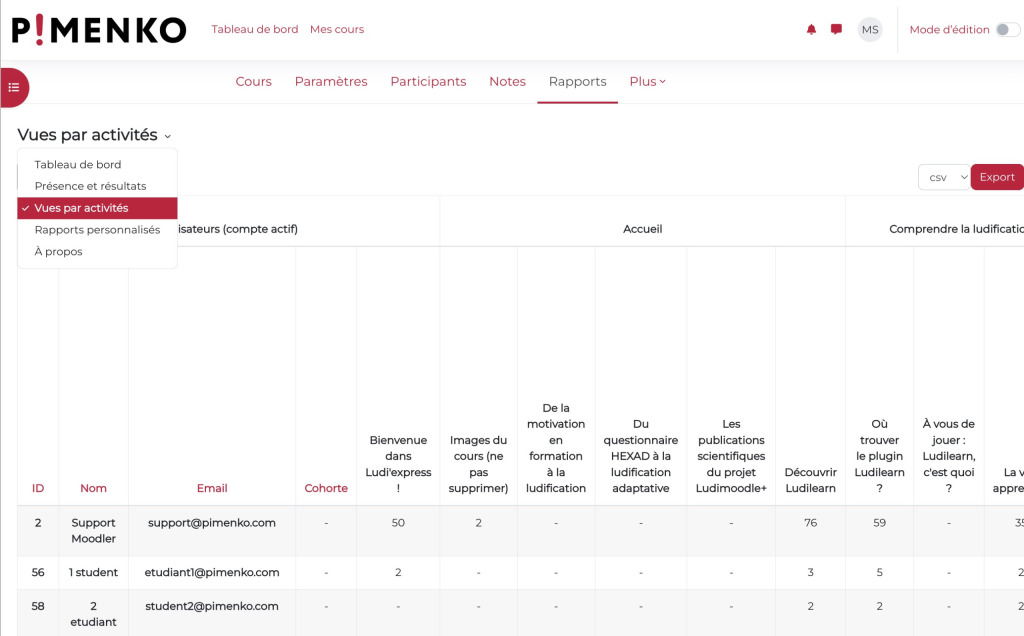Click Mes cours in the top navigation
This screenshot has height=636, width=1024.
[x=337, y=29]
